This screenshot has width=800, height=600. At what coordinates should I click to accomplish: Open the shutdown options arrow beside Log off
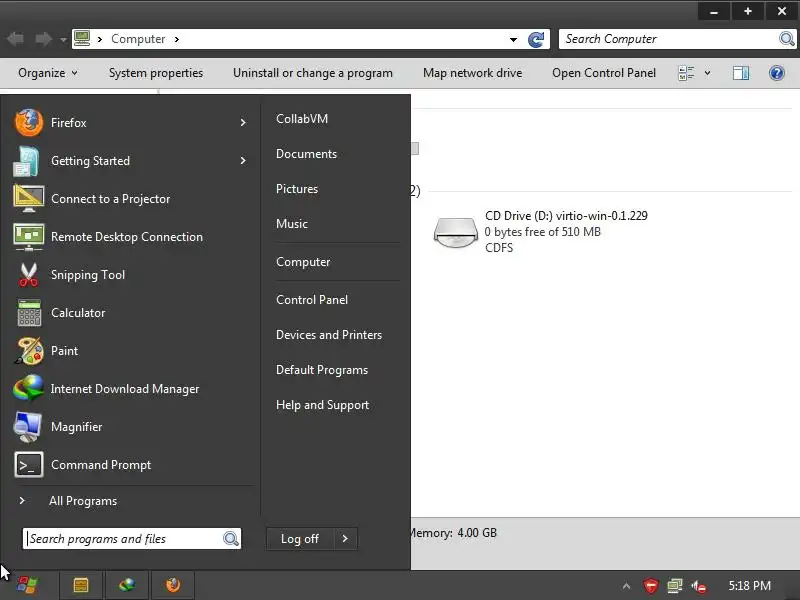345,539
